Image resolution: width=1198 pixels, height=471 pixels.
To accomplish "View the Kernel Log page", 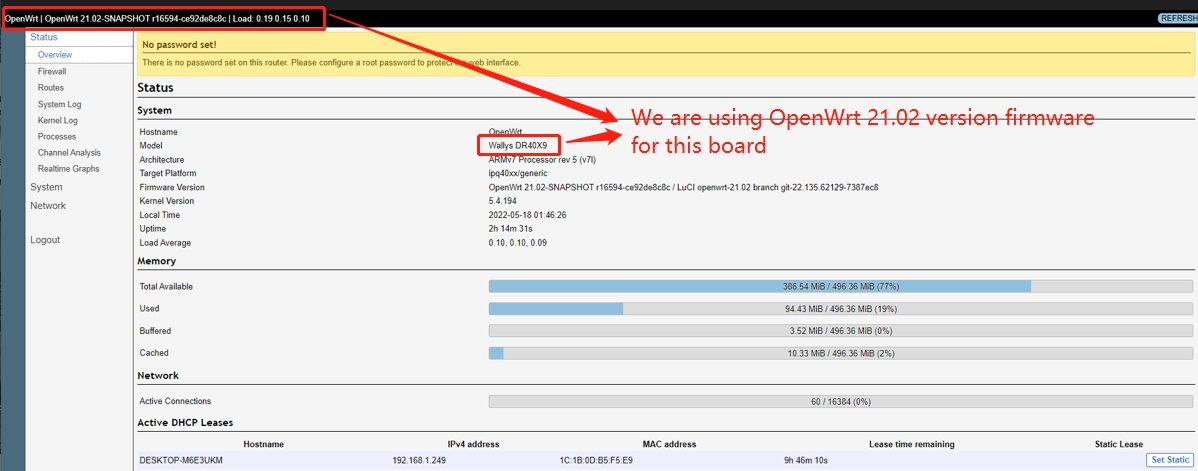I will [57, 120].
